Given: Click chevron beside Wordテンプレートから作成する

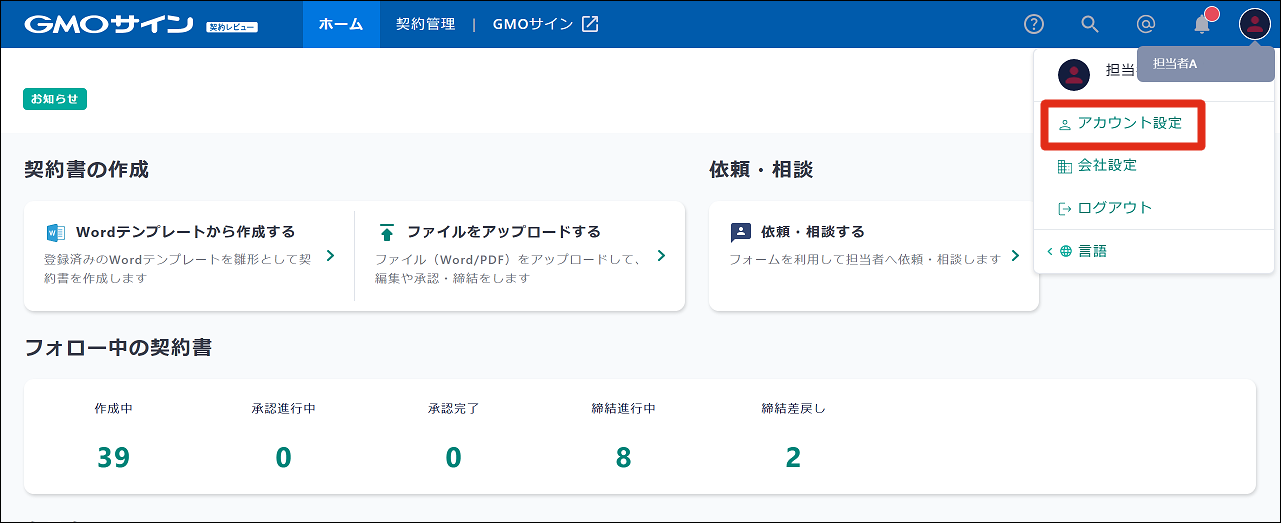Looking at the screenshot, I should (x=330, y=256).
